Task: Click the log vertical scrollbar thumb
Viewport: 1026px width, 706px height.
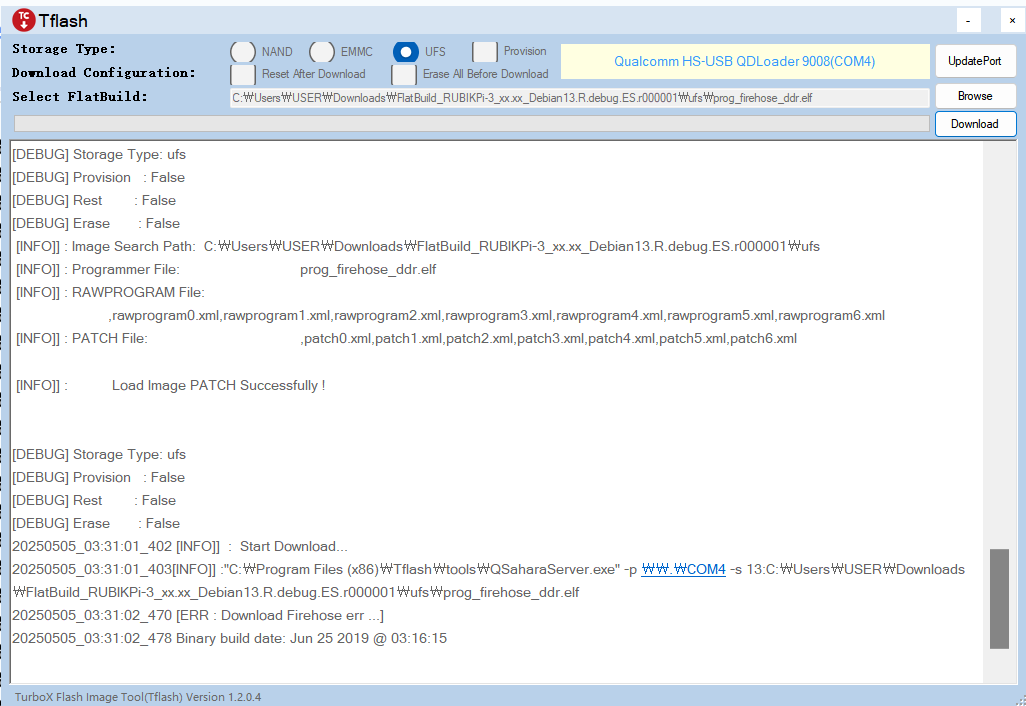Action: pos(999,599)
